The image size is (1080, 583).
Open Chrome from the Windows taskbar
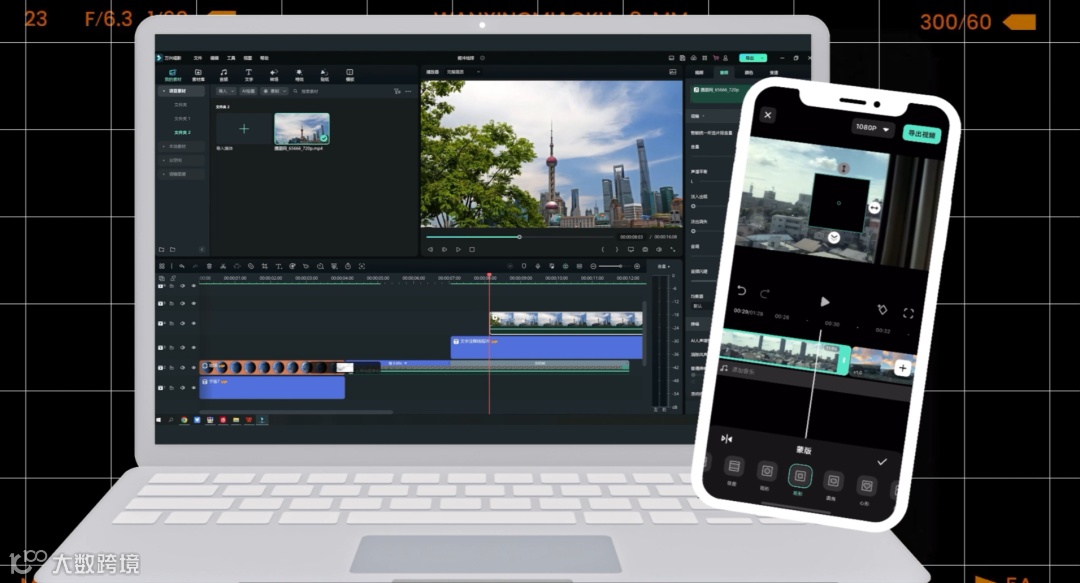(184, 420)
